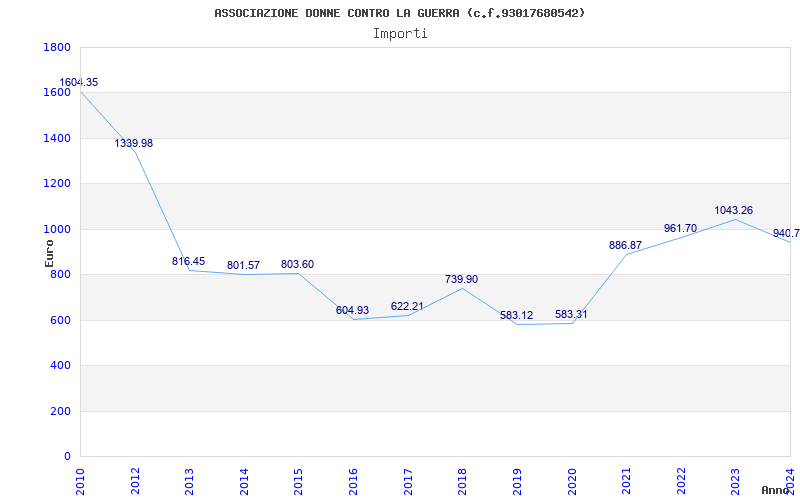Click the y-axis tick 400

(60, 365)
